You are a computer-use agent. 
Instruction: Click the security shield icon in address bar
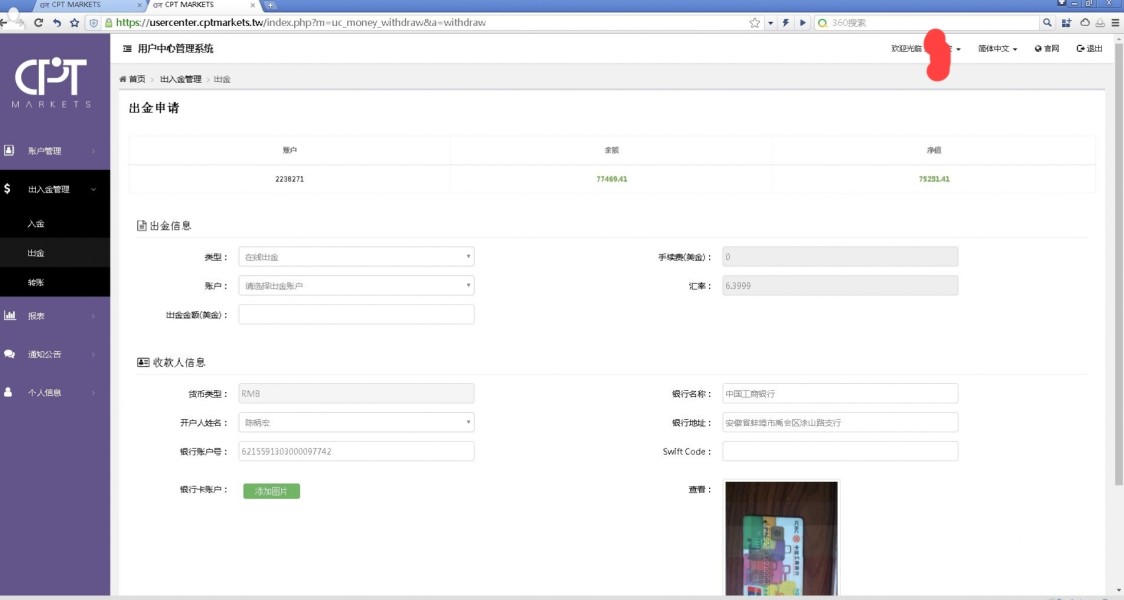coord(93,23)
